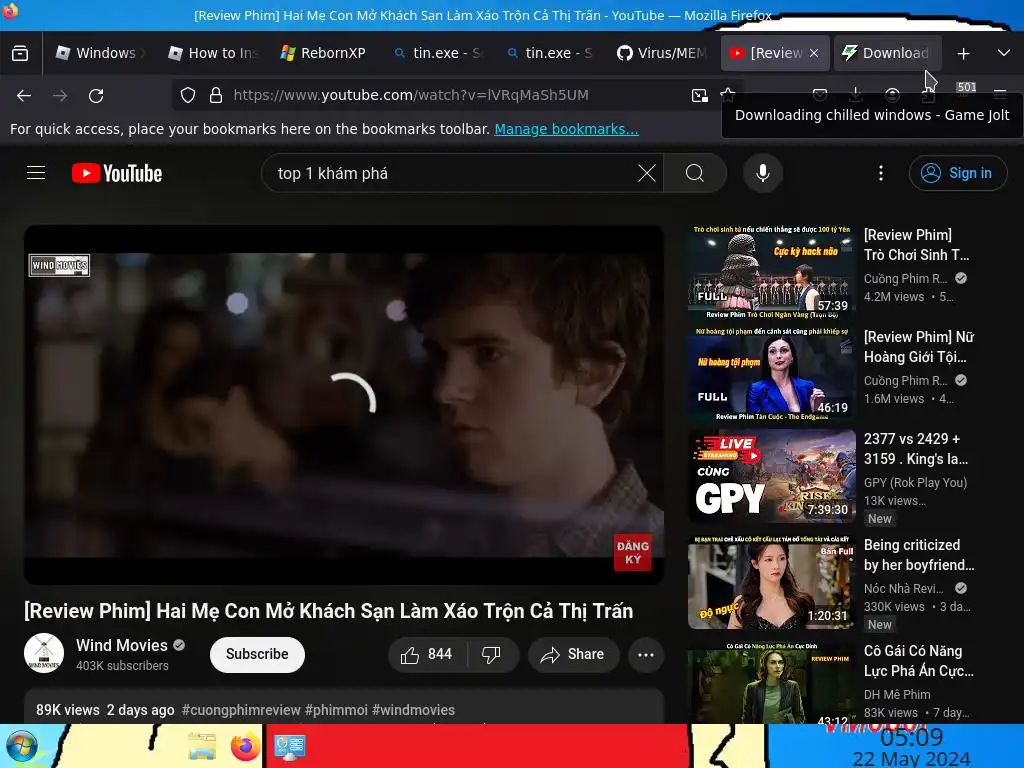The image size is (1024, 768).
Task: Open #windmovies hashtag link
Action: (x=413, y=710)
